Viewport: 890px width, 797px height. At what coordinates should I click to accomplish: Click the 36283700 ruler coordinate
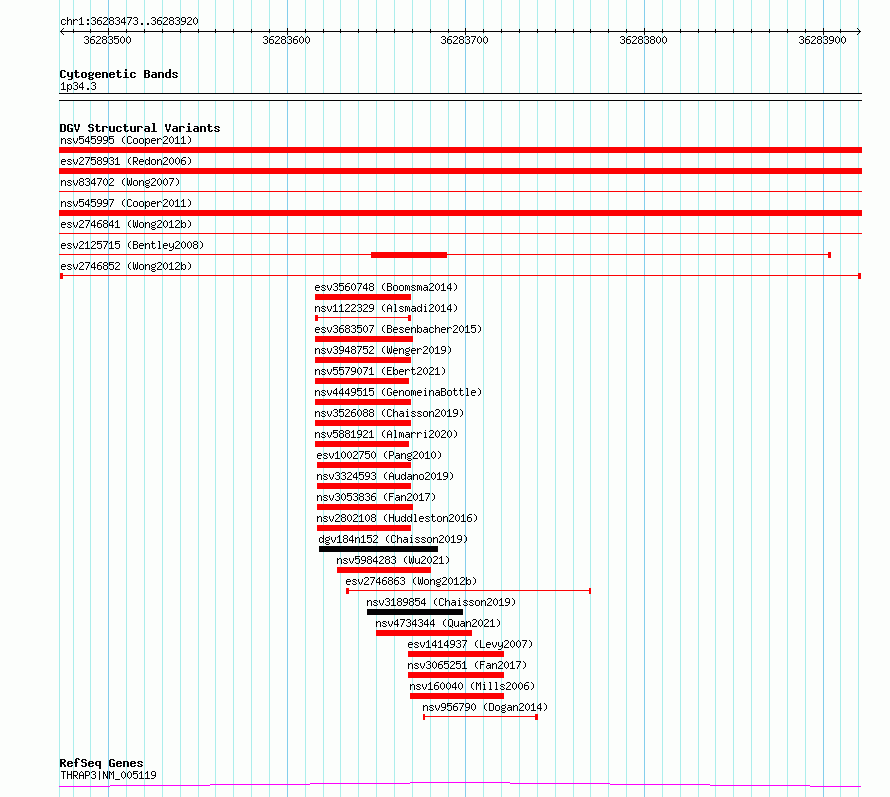(x=464, y=40)
